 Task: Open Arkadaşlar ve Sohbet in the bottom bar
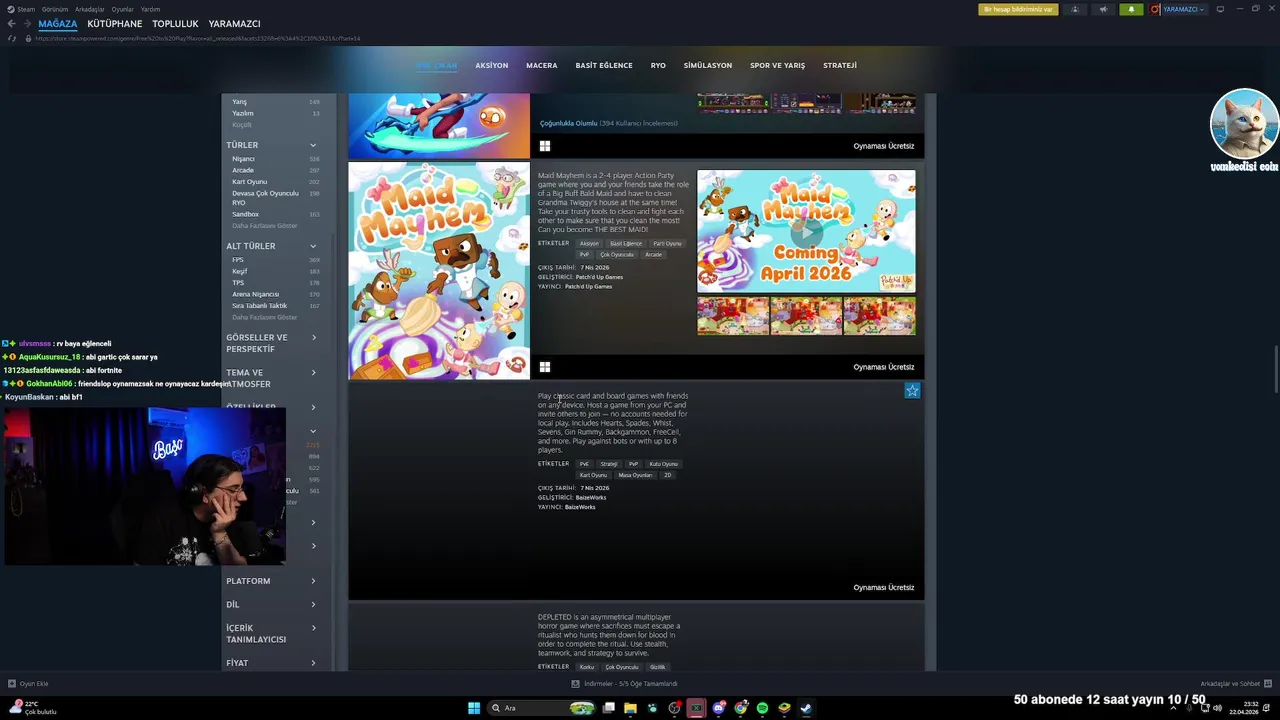pos(1235,684)
